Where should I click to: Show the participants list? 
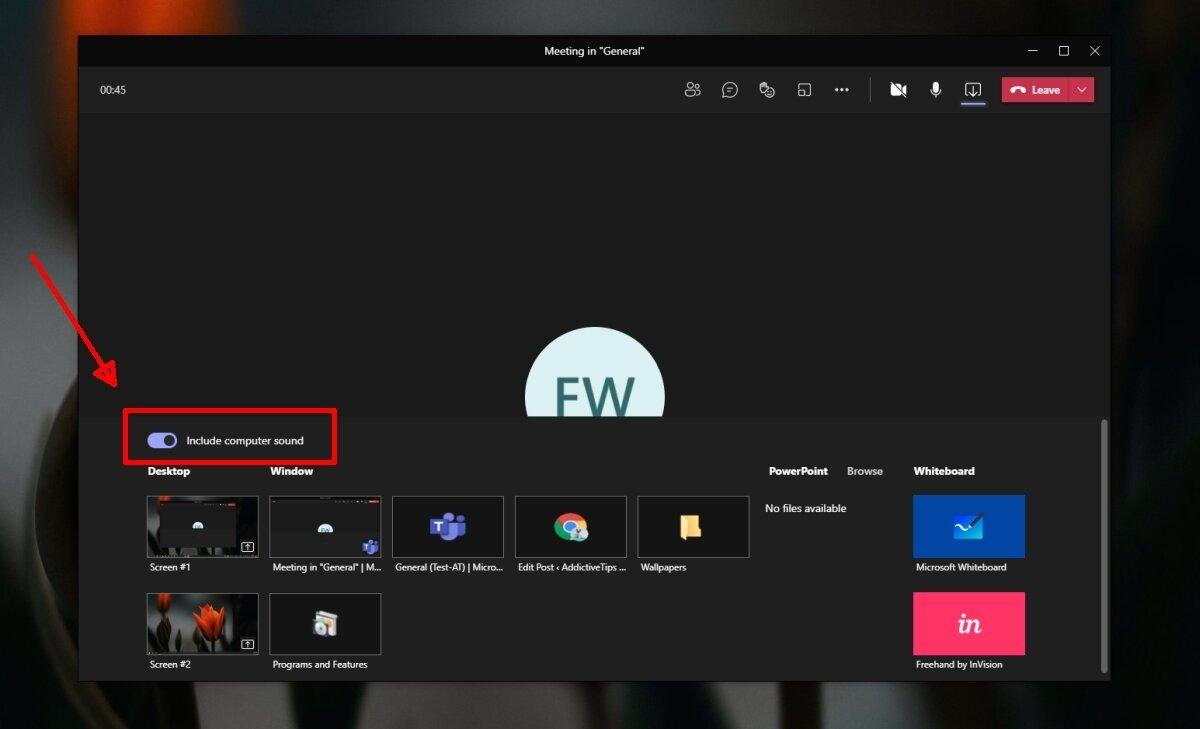(x=692, y=89)
